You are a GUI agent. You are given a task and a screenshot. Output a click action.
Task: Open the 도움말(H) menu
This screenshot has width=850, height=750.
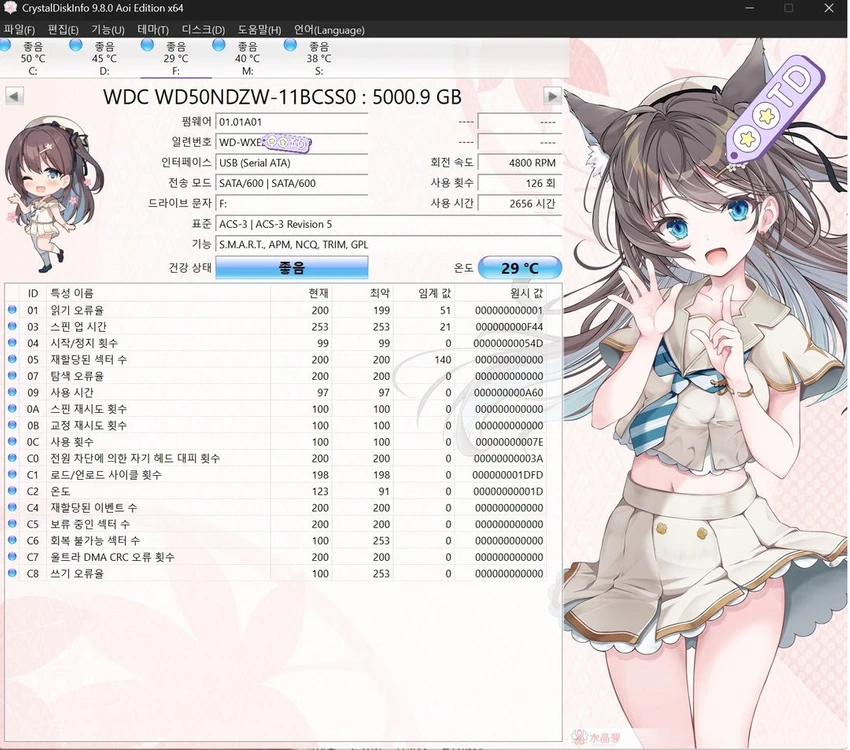click(259, 30)
